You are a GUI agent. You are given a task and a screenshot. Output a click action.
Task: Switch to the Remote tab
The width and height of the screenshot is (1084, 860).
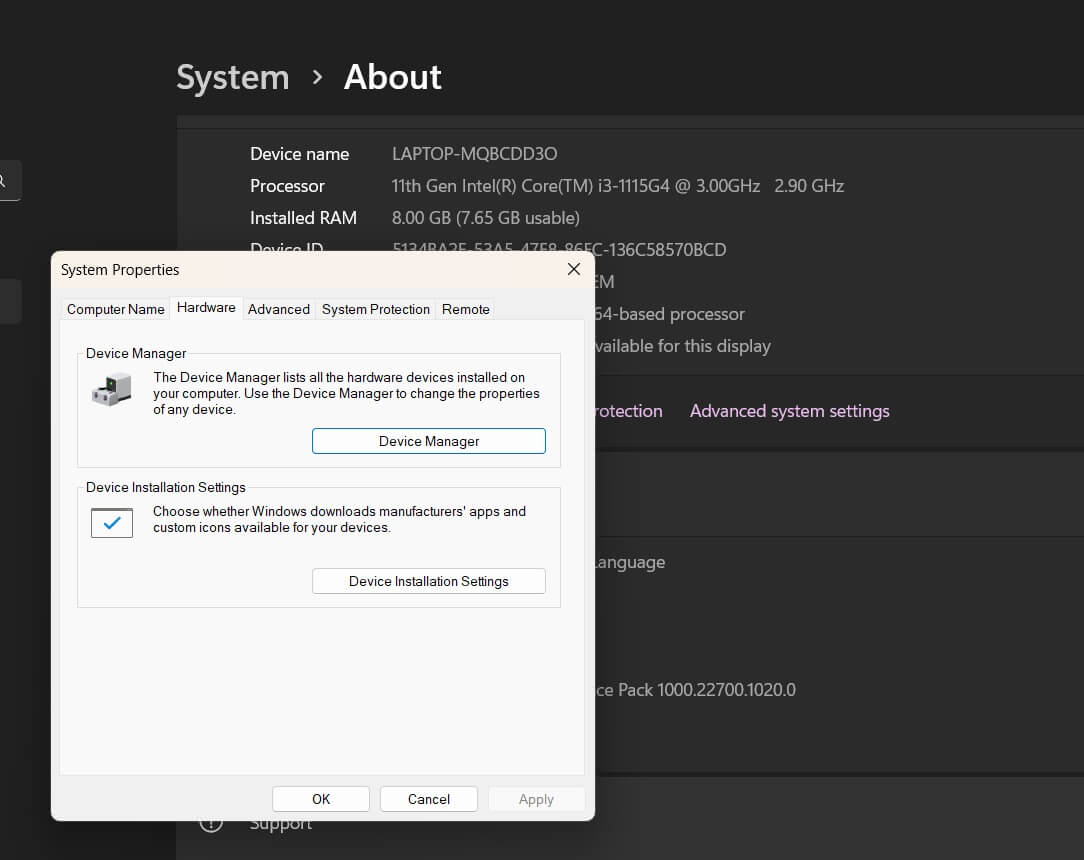click(465, 309)
